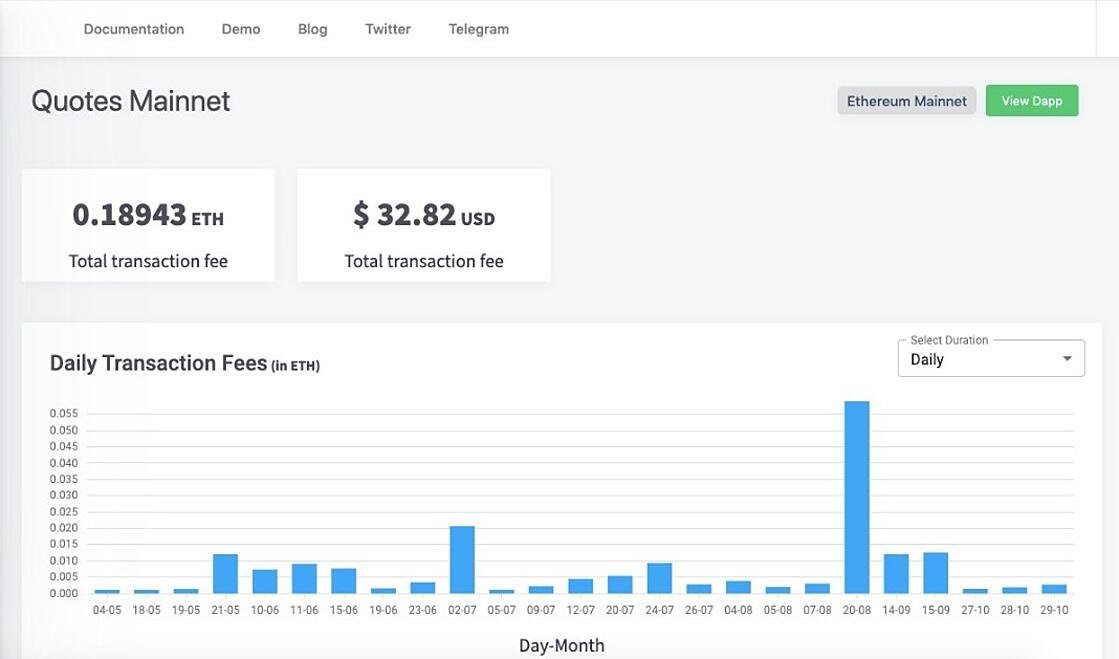
Task: Click the 15-06 bar in chart
Action: (x=344, y=580)
